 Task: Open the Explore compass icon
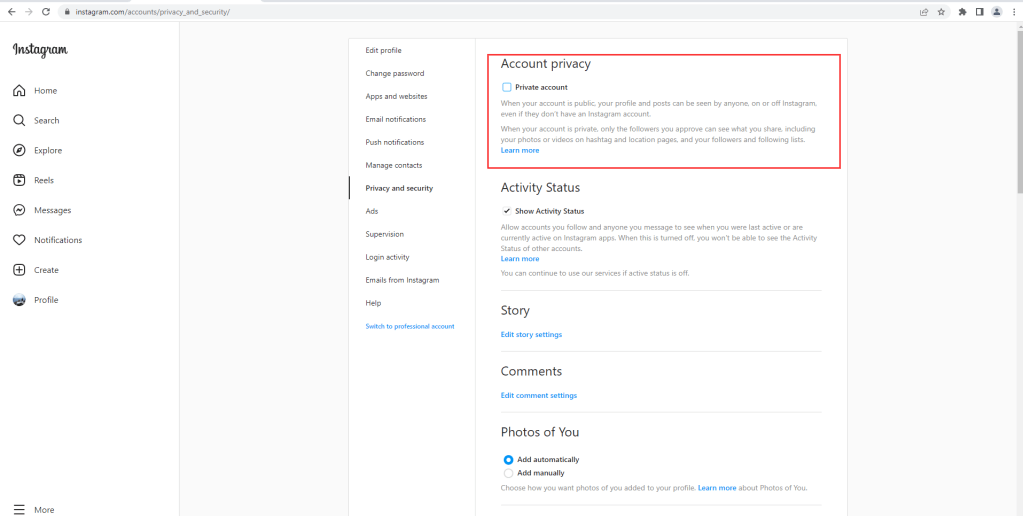(19, 151)
